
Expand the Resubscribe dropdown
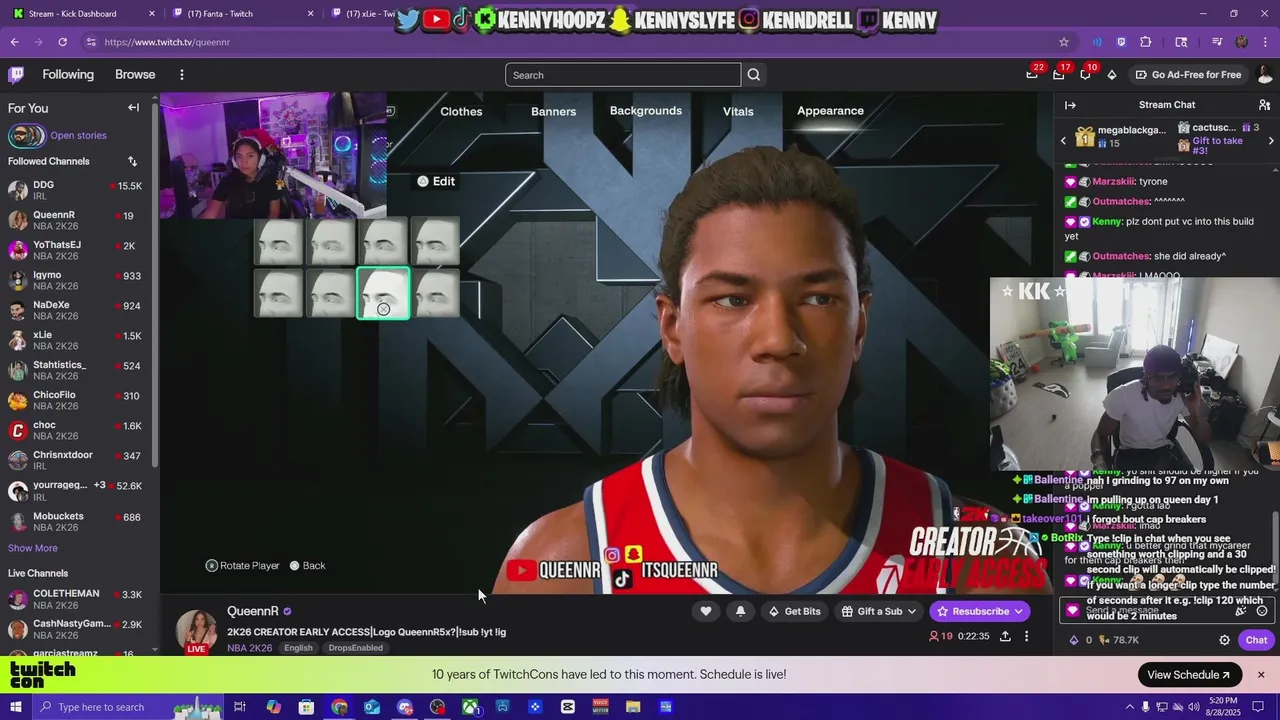(1018, 611)
